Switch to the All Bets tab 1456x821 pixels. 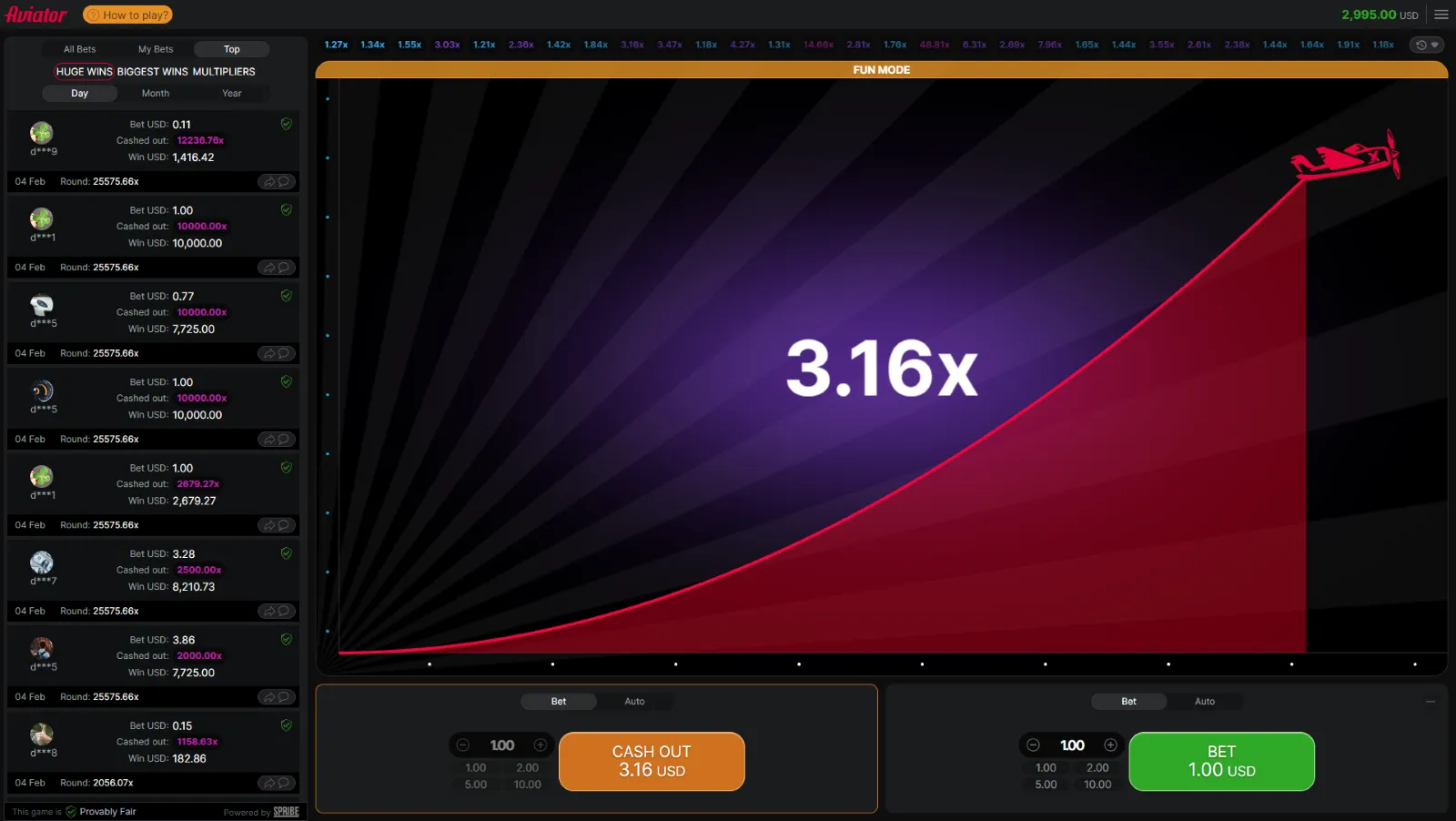79,49
